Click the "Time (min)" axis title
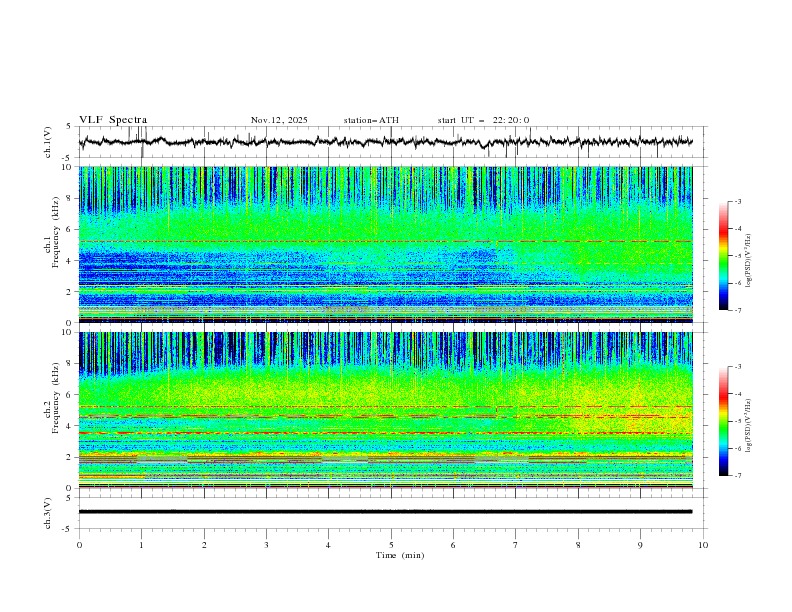This screenshot has height=612, width=792. click(400, 555)
